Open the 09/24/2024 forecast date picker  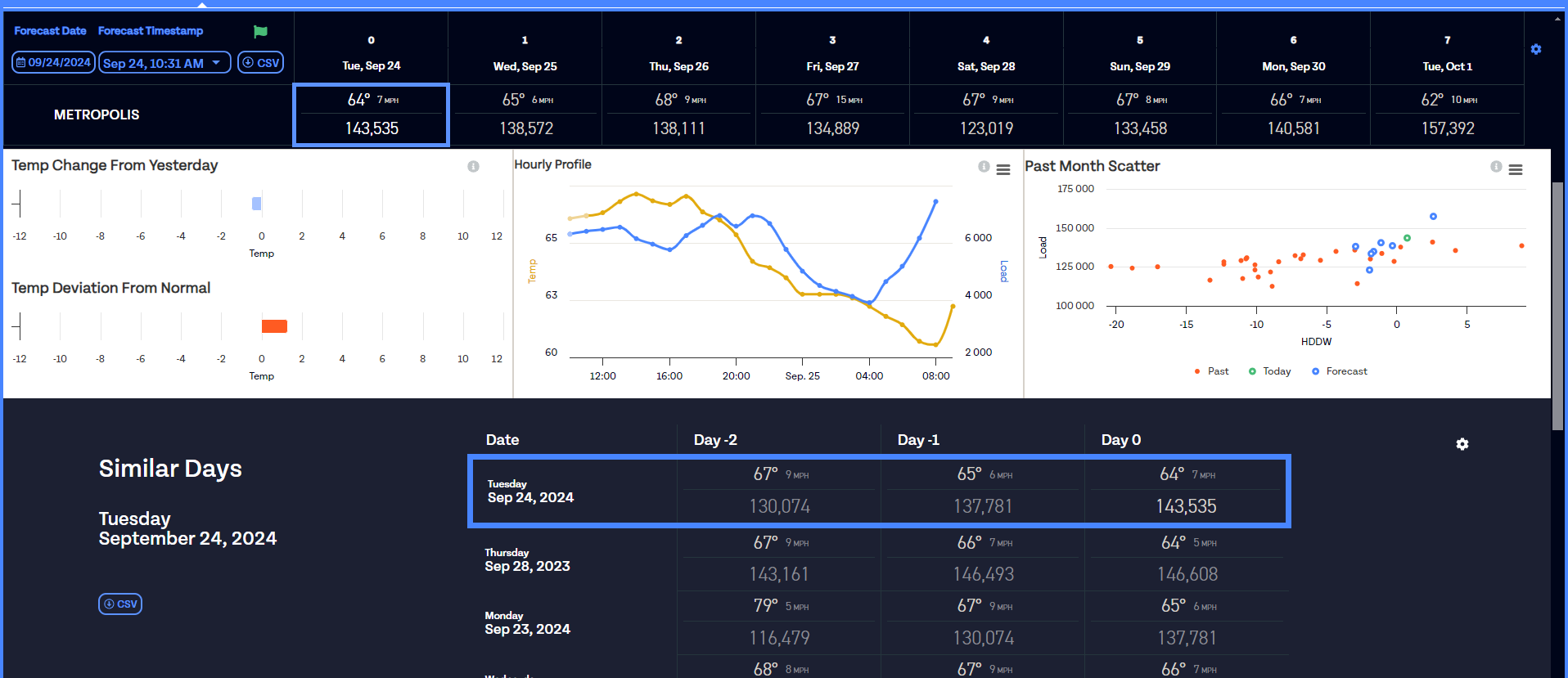[x=54, y=62]
